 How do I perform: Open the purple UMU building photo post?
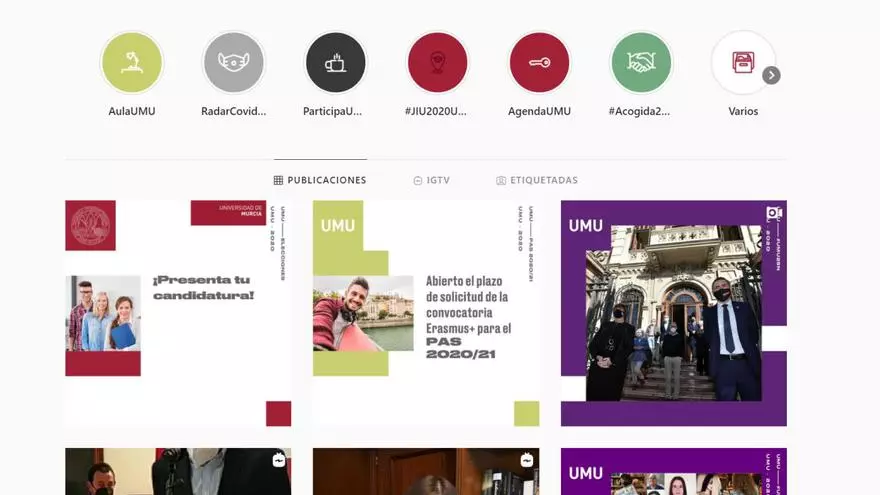point(674,313)
